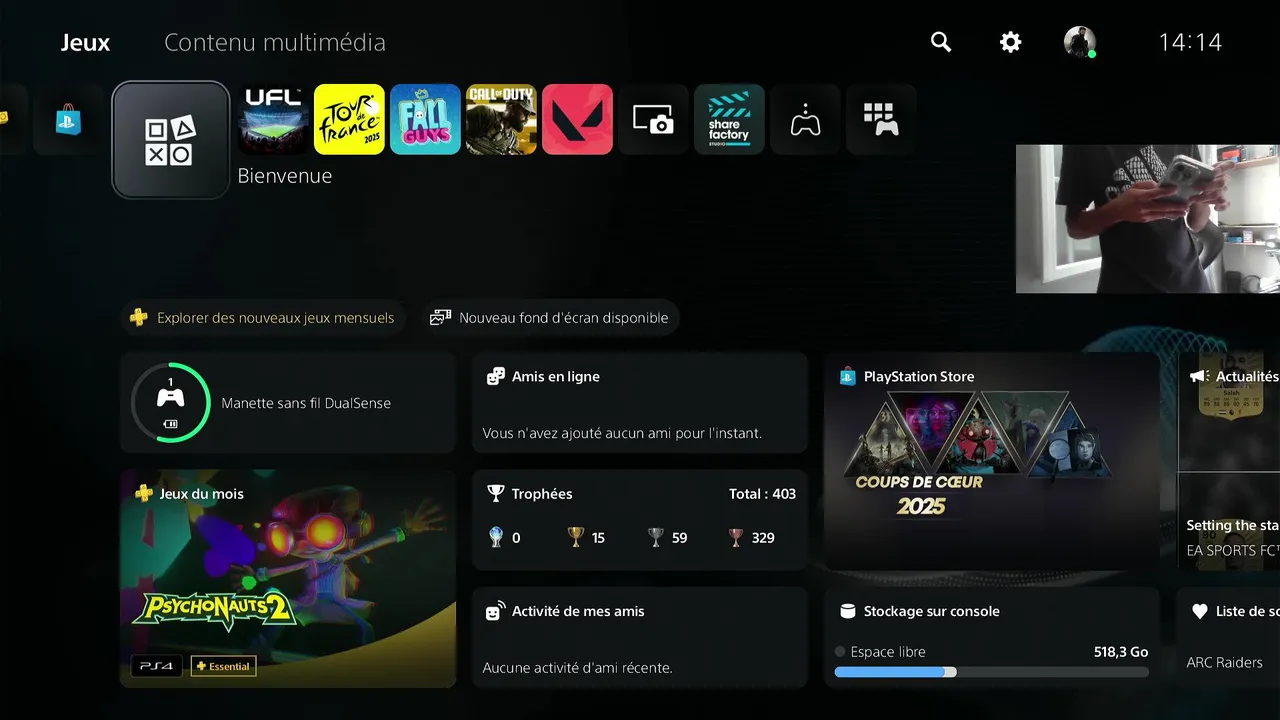1280x720 pixels.
Task: Launch the Call of Duty tile
Action: coord(501,120)
